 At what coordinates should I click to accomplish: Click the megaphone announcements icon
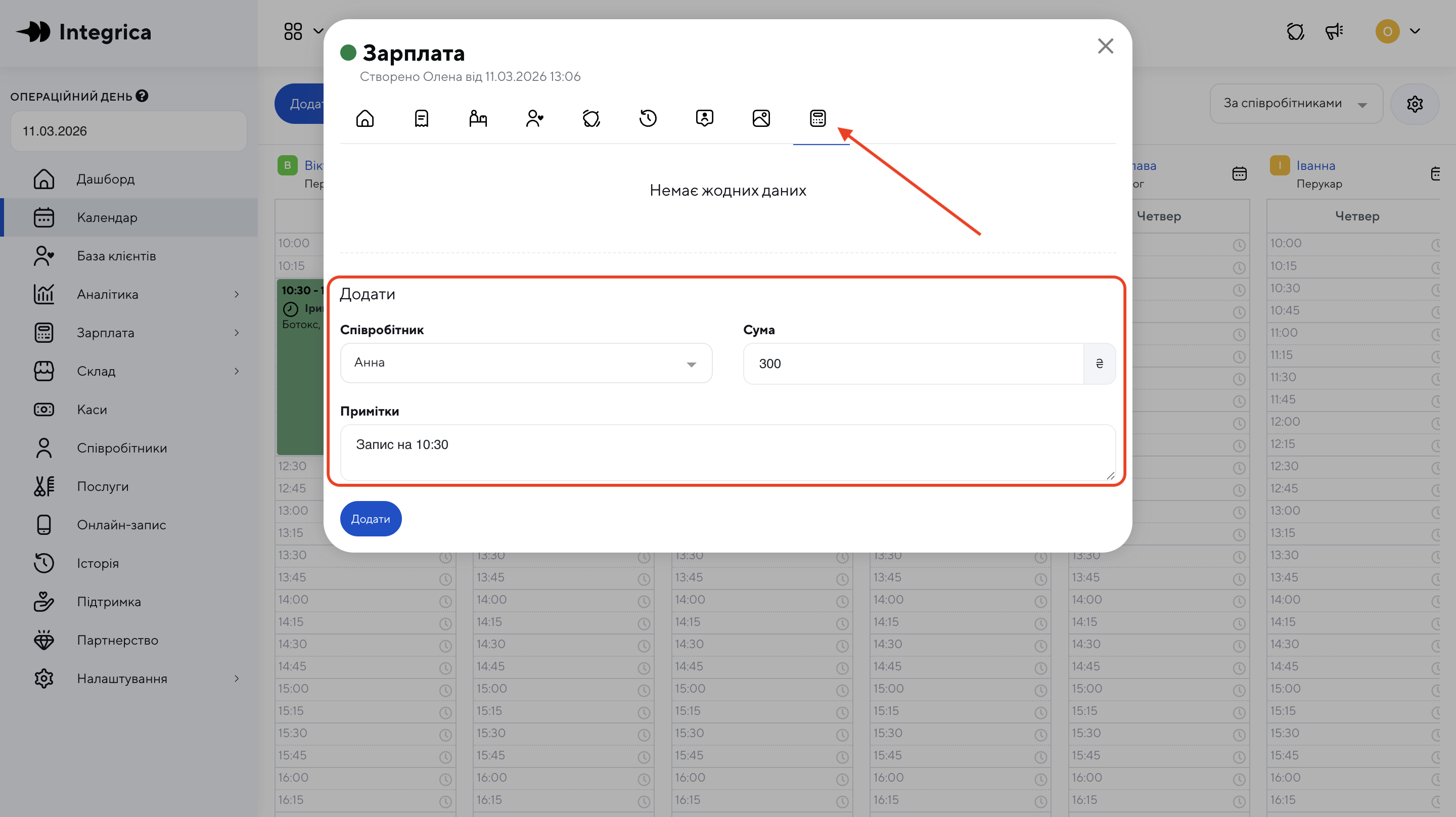1334,32
